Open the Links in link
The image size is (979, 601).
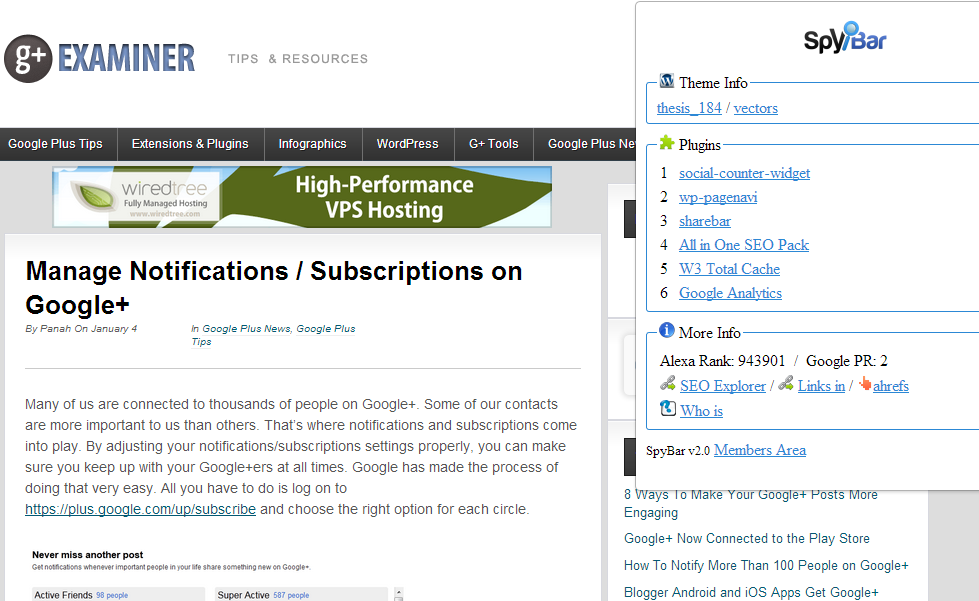click(821, 386)
